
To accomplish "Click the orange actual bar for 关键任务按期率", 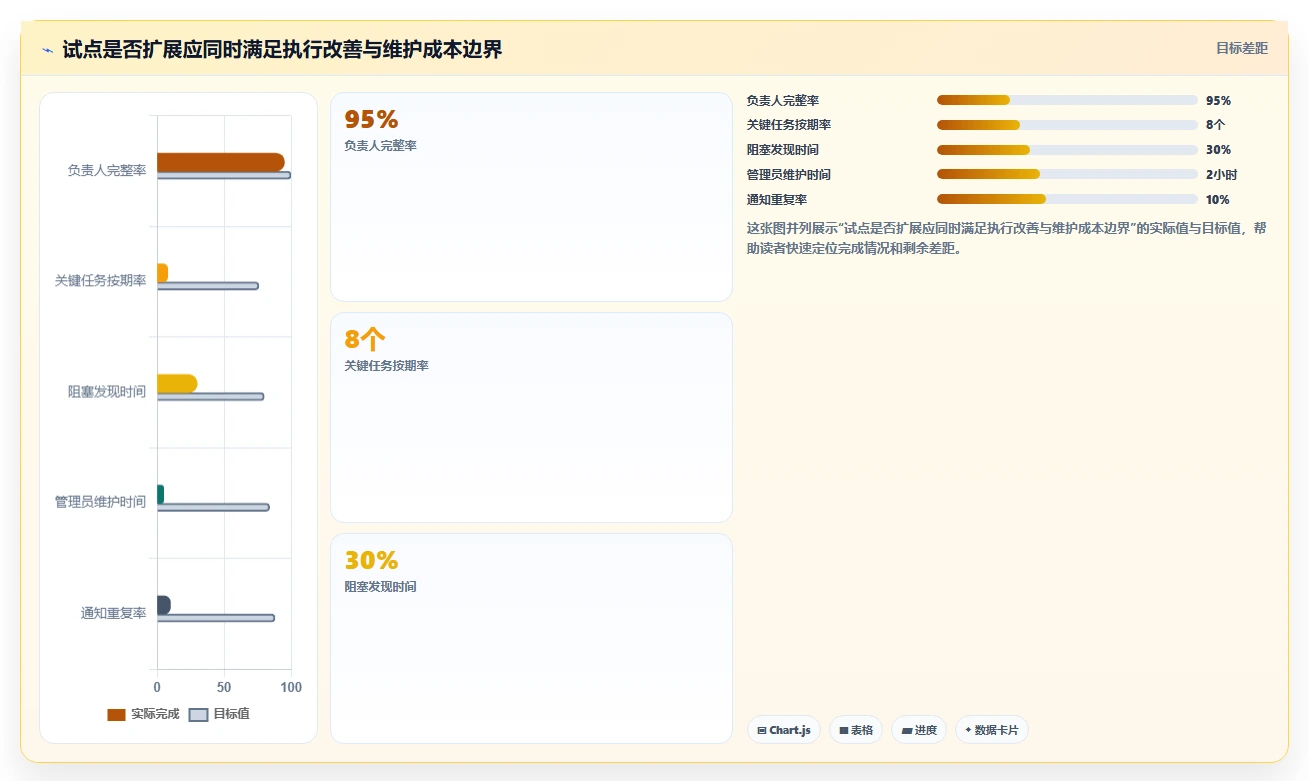I will coord(162,273).
